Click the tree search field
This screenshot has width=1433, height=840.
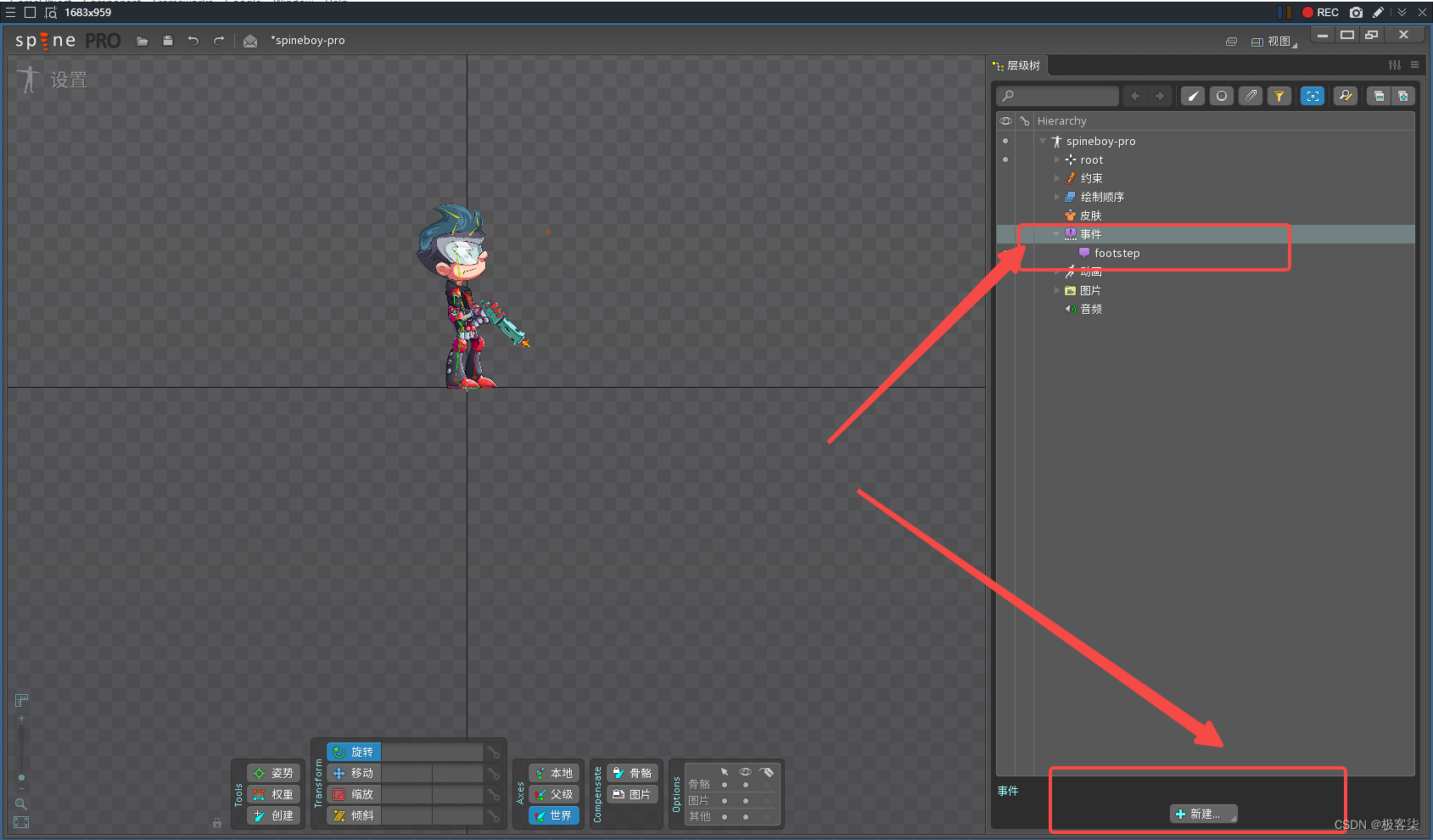point(1057,96)
